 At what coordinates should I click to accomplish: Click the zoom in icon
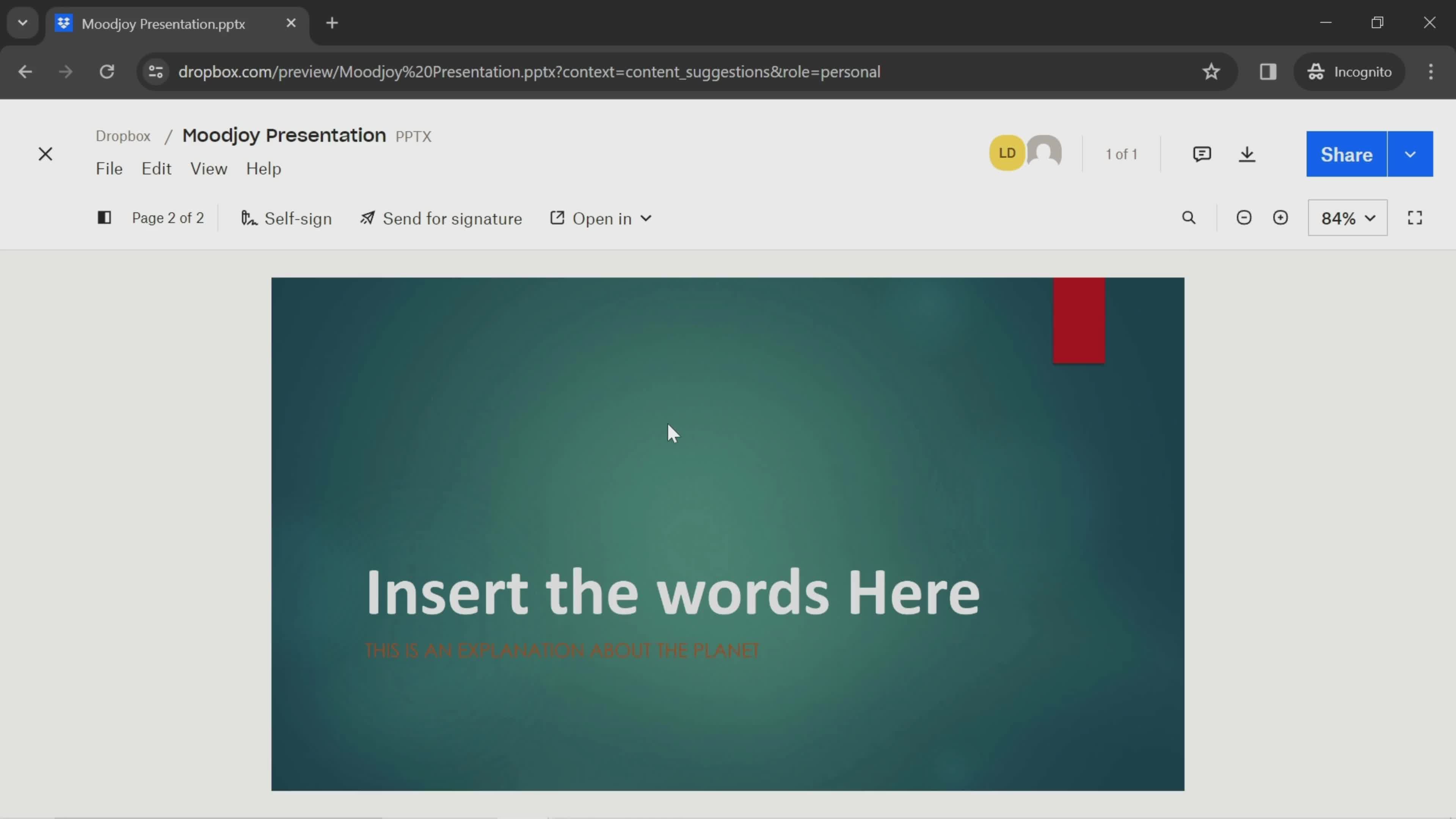coord(1280,218)
